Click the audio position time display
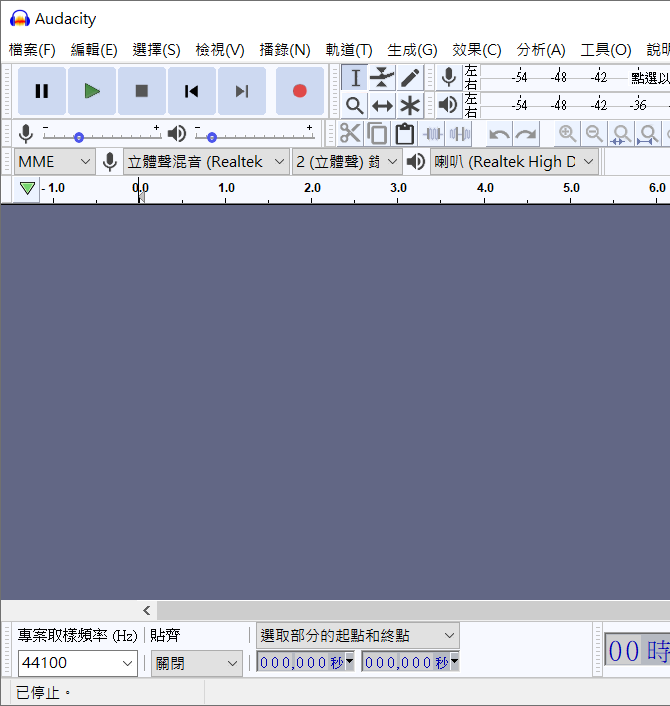 (x=638, y=650)
